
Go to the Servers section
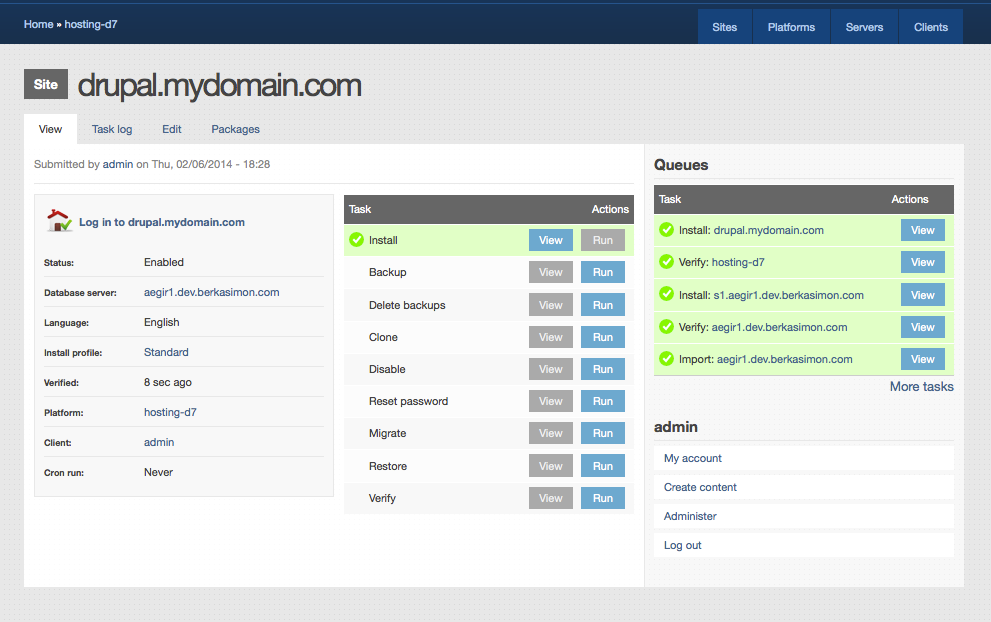point(864,27)
